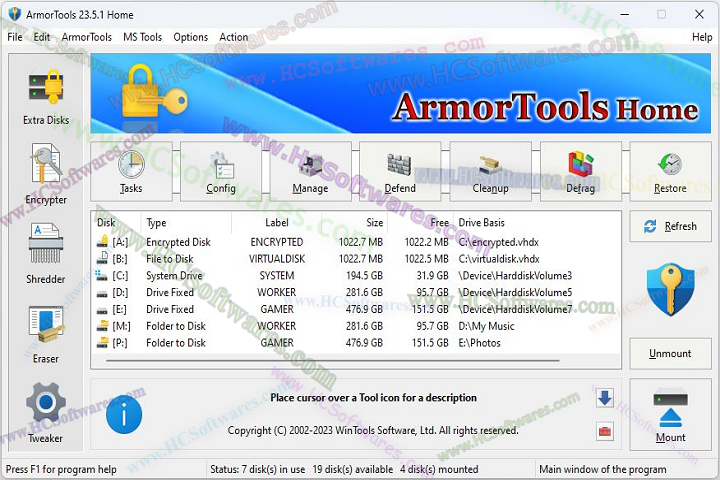Click 'Press F1 for program help' text
The width and height of the screenshot is (720, 480).
point(61,469)
